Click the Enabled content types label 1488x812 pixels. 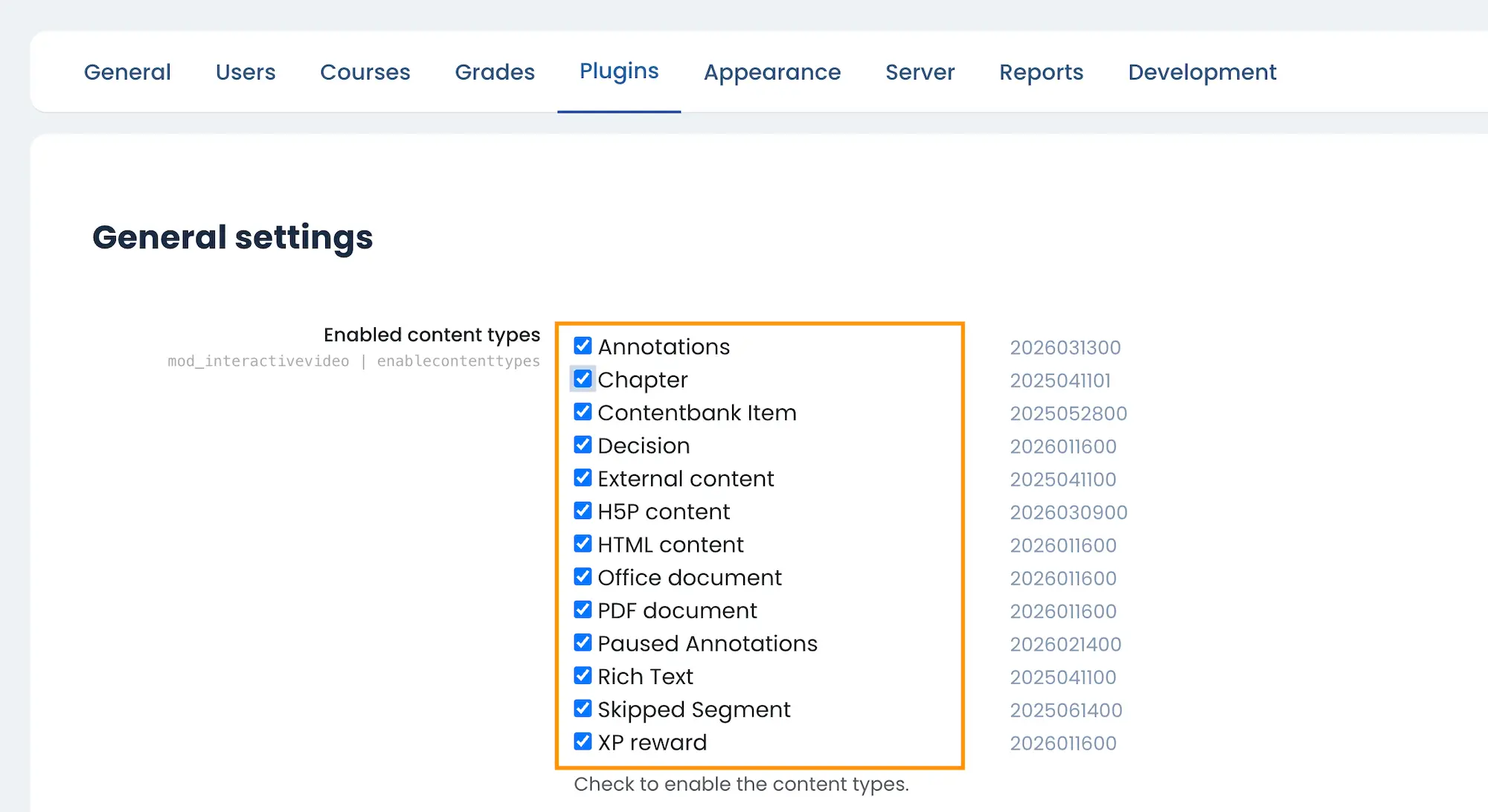(432, 335)
